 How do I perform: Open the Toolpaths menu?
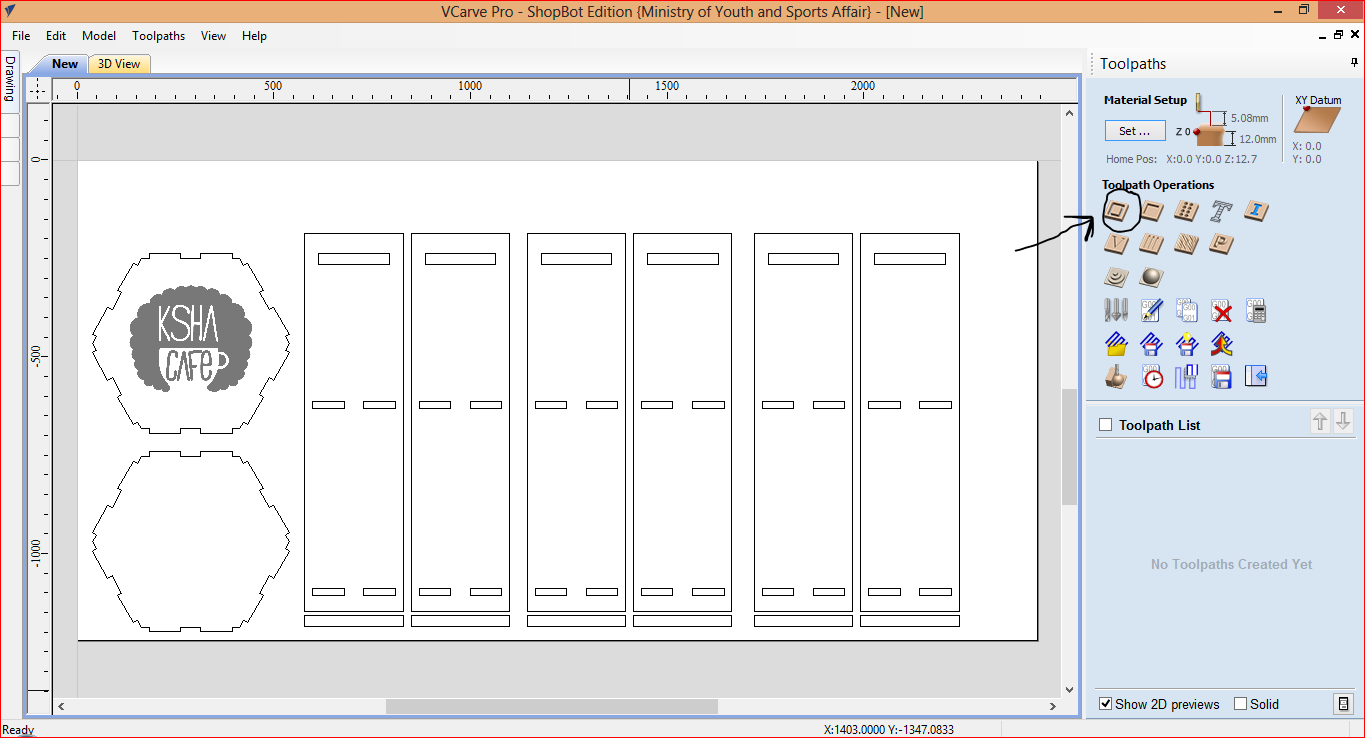(159, 36)
